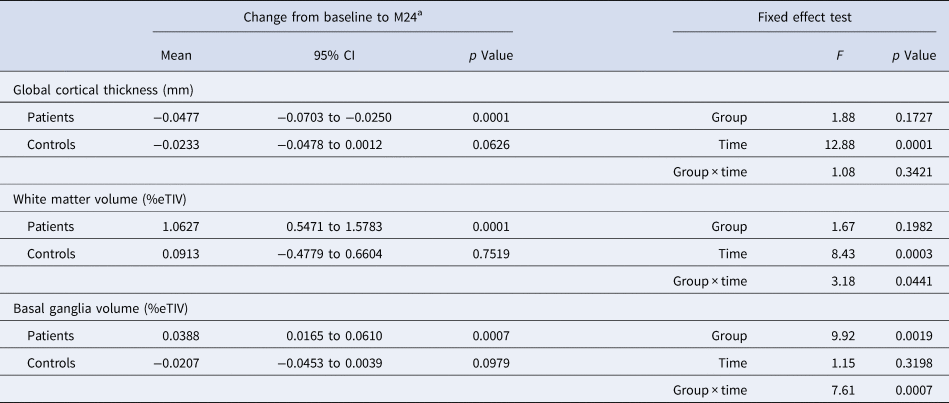
Task: Select the "Mean" column heading
Action: pos(176,56)
